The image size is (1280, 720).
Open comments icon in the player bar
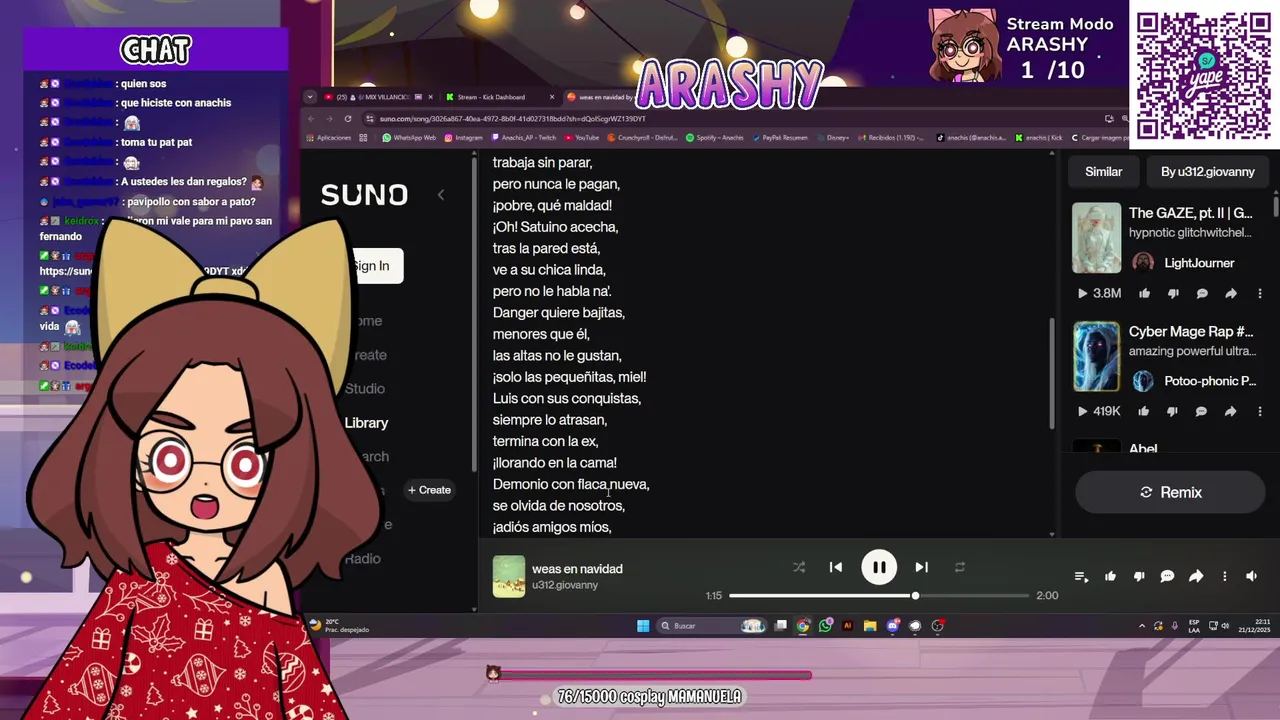(x=1167, y=576)
